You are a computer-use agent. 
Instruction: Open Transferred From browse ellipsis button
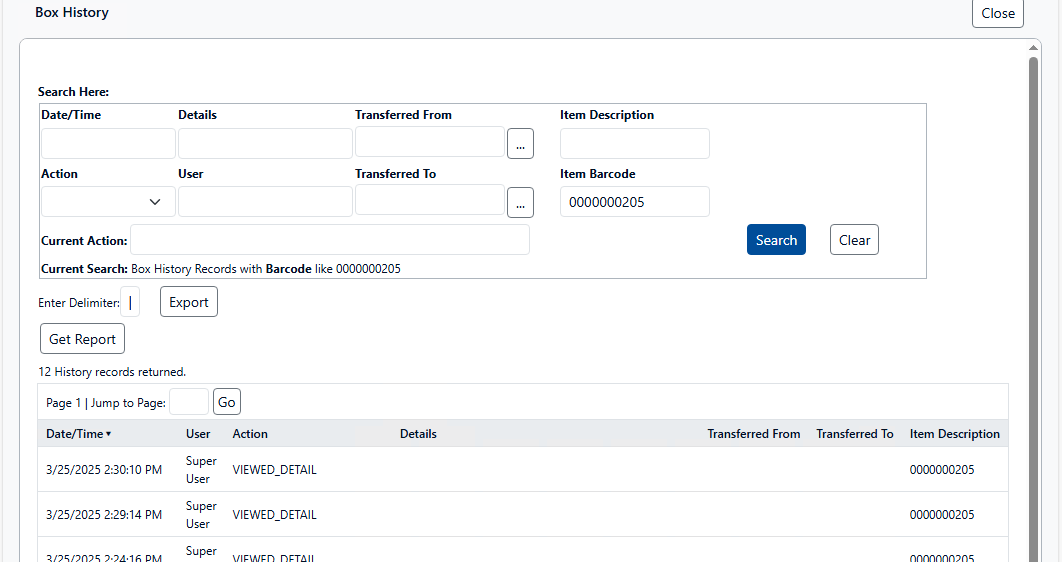click(520, 144)
